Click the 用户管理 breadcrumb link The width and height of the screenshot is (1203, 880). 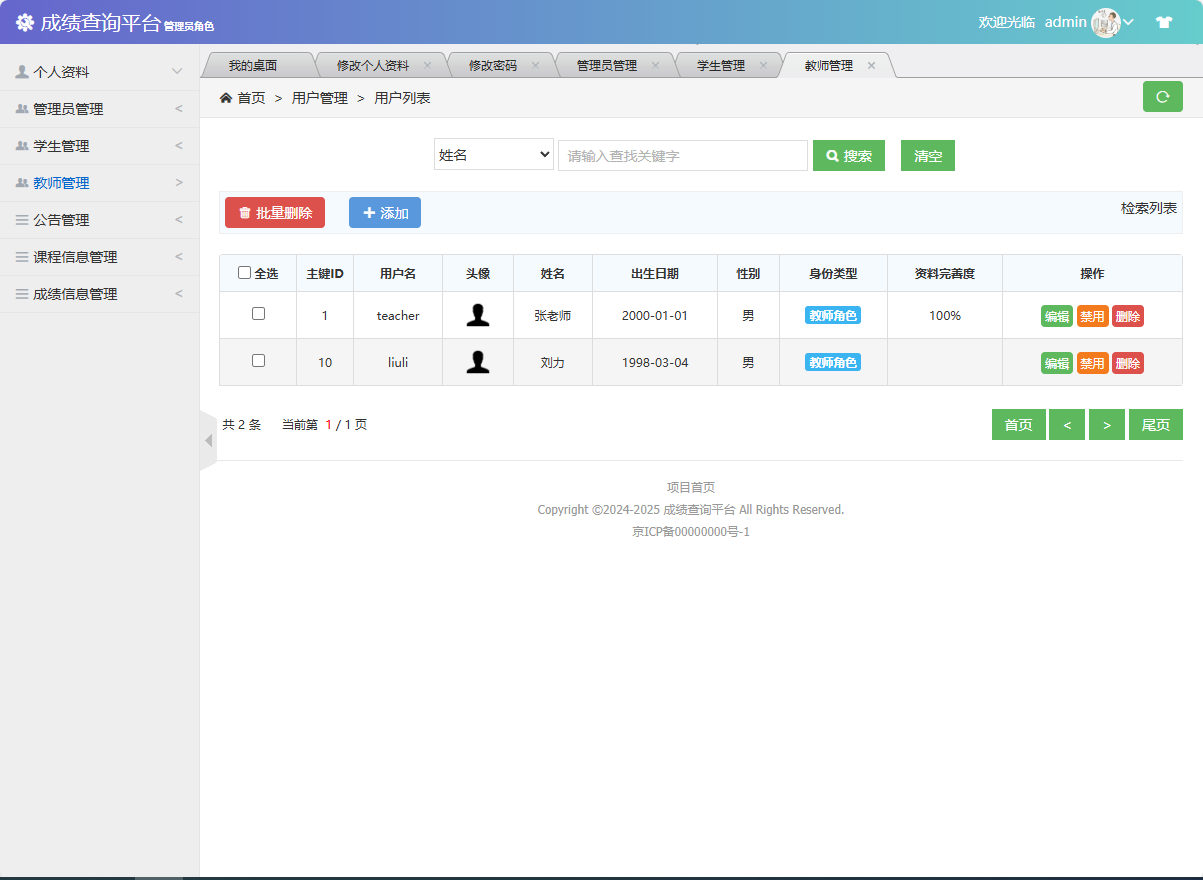click(x=318, y=97)
